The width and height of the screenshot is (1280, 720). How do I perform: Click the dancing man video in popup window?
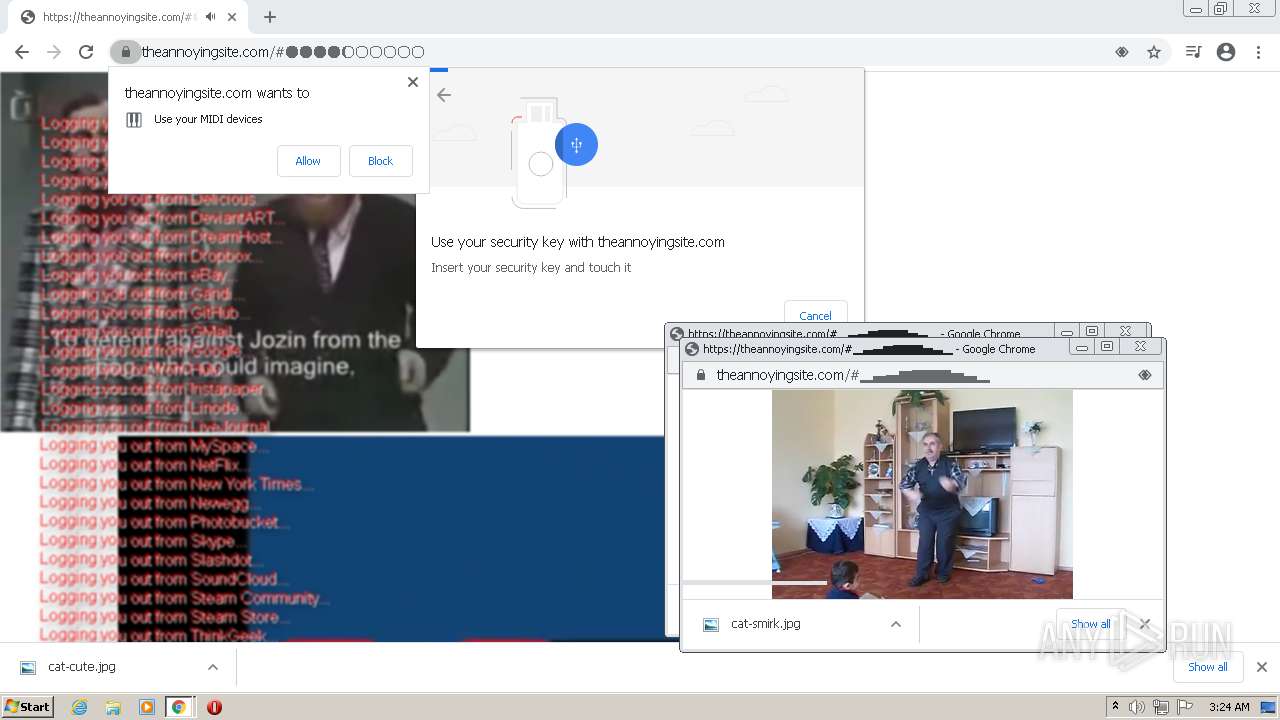coord(922,494)
